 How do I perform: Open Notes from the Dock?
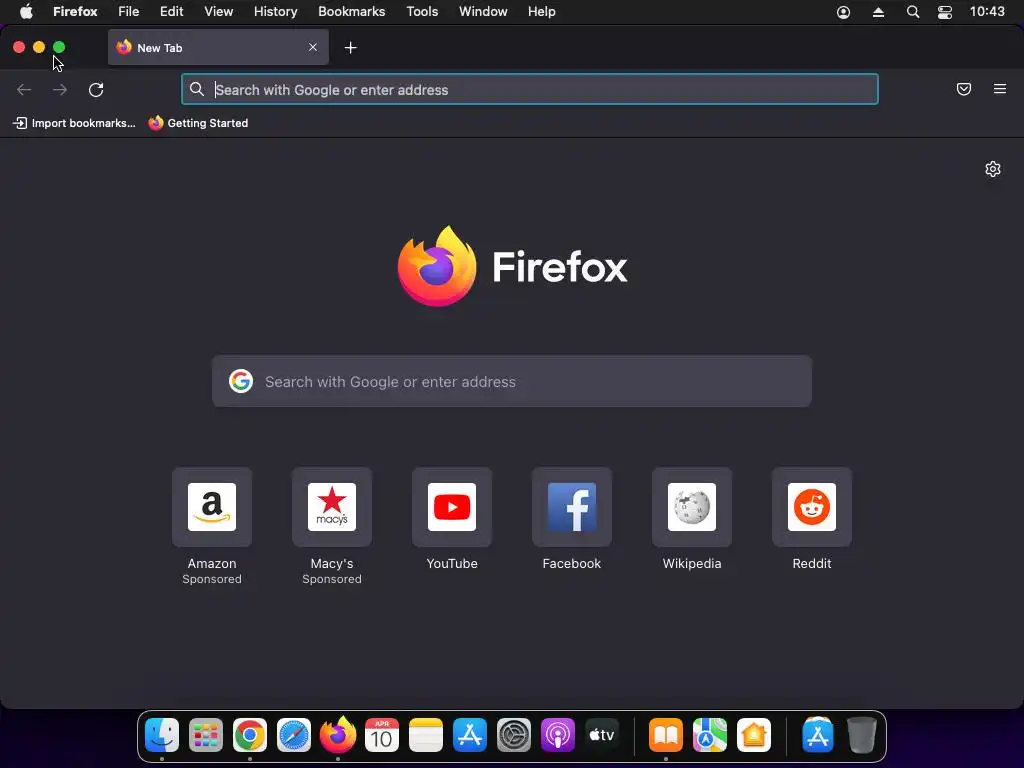coord(426,735)
